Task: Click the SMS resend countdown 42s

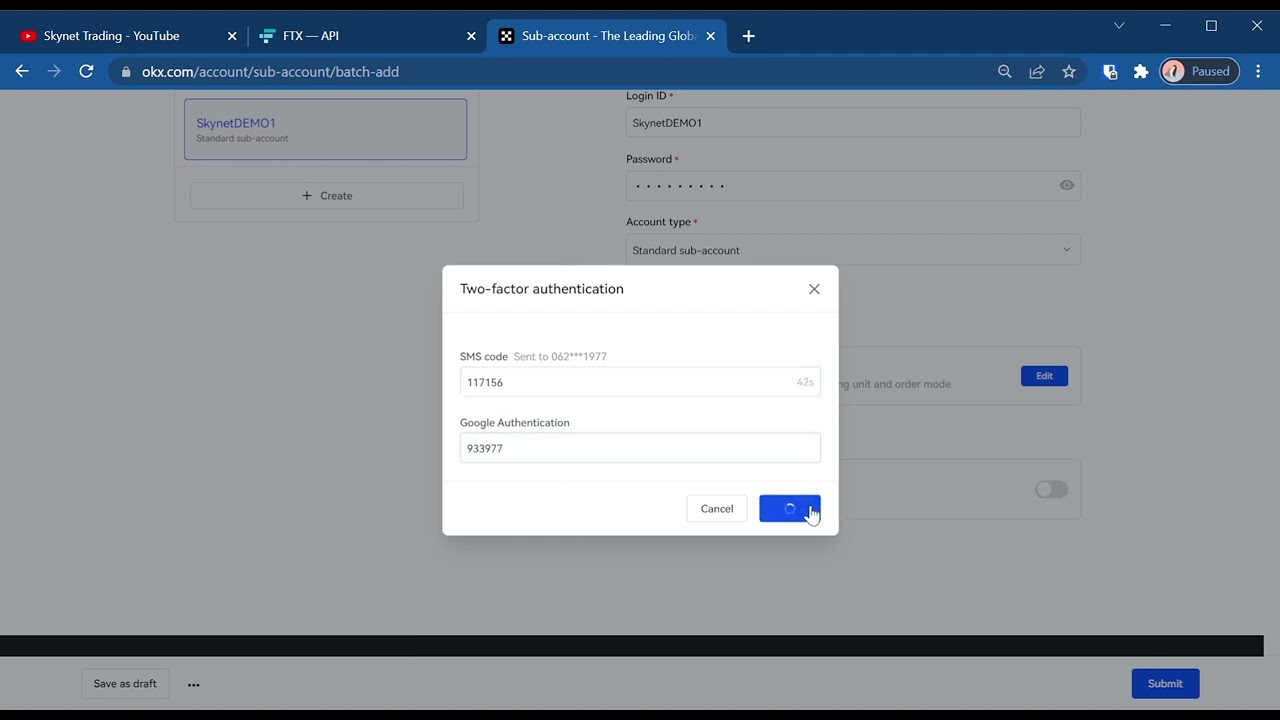Action: [x=805, y=382]
